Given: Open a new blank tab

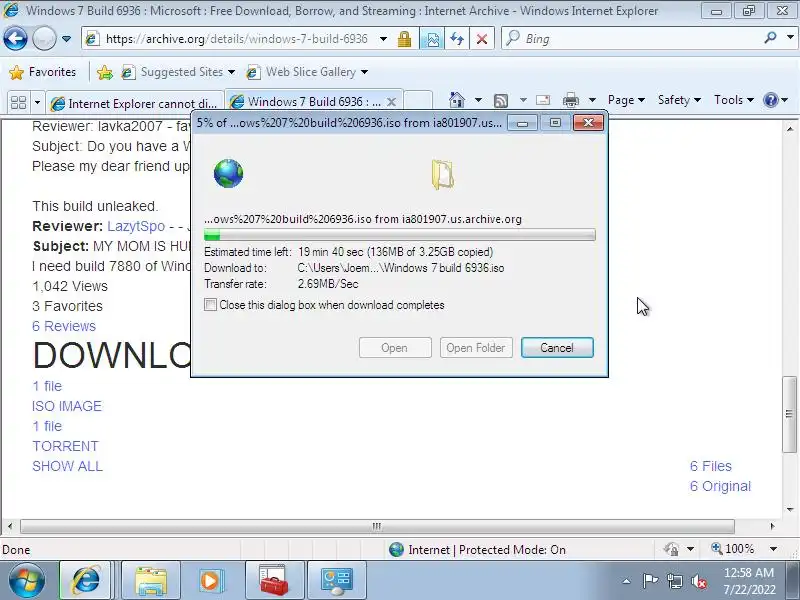Looking at the screenshot, I should [x=418, y=101].
